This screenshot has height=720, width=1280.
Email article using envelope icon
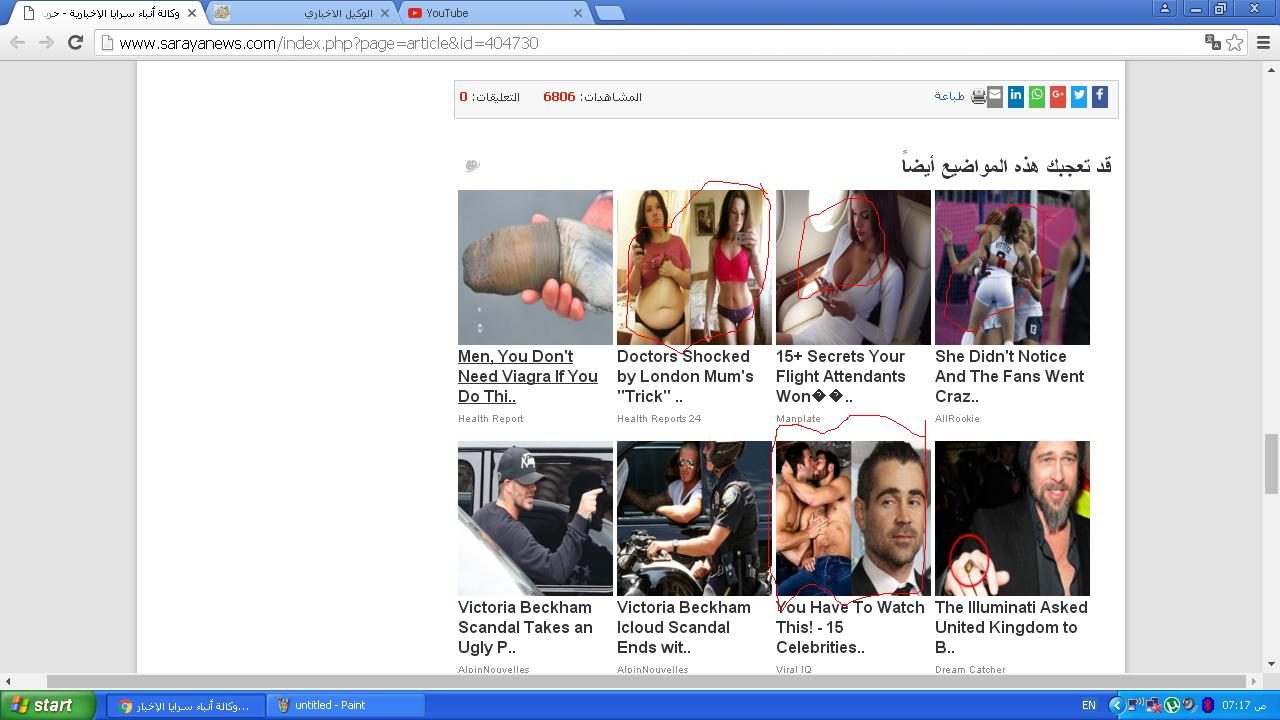click(995, 97)
